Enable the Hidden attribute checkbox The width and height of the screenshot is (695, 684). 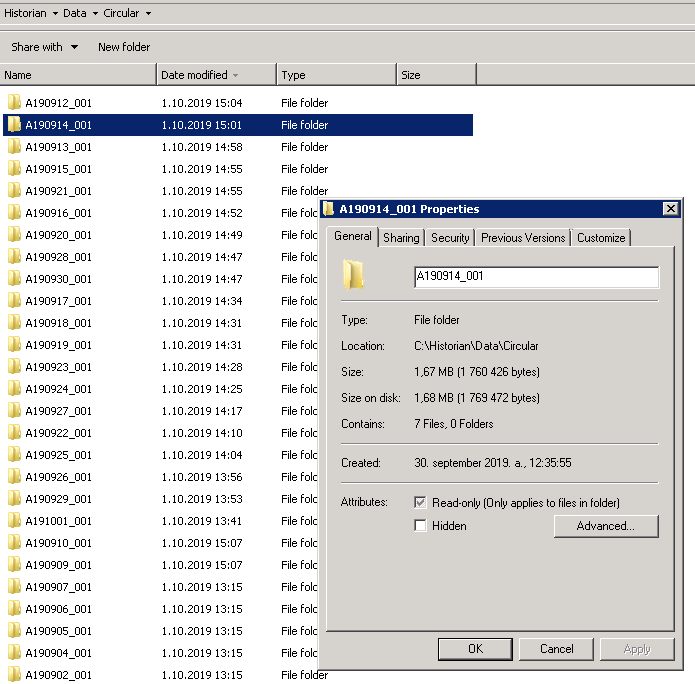(421, 526)
